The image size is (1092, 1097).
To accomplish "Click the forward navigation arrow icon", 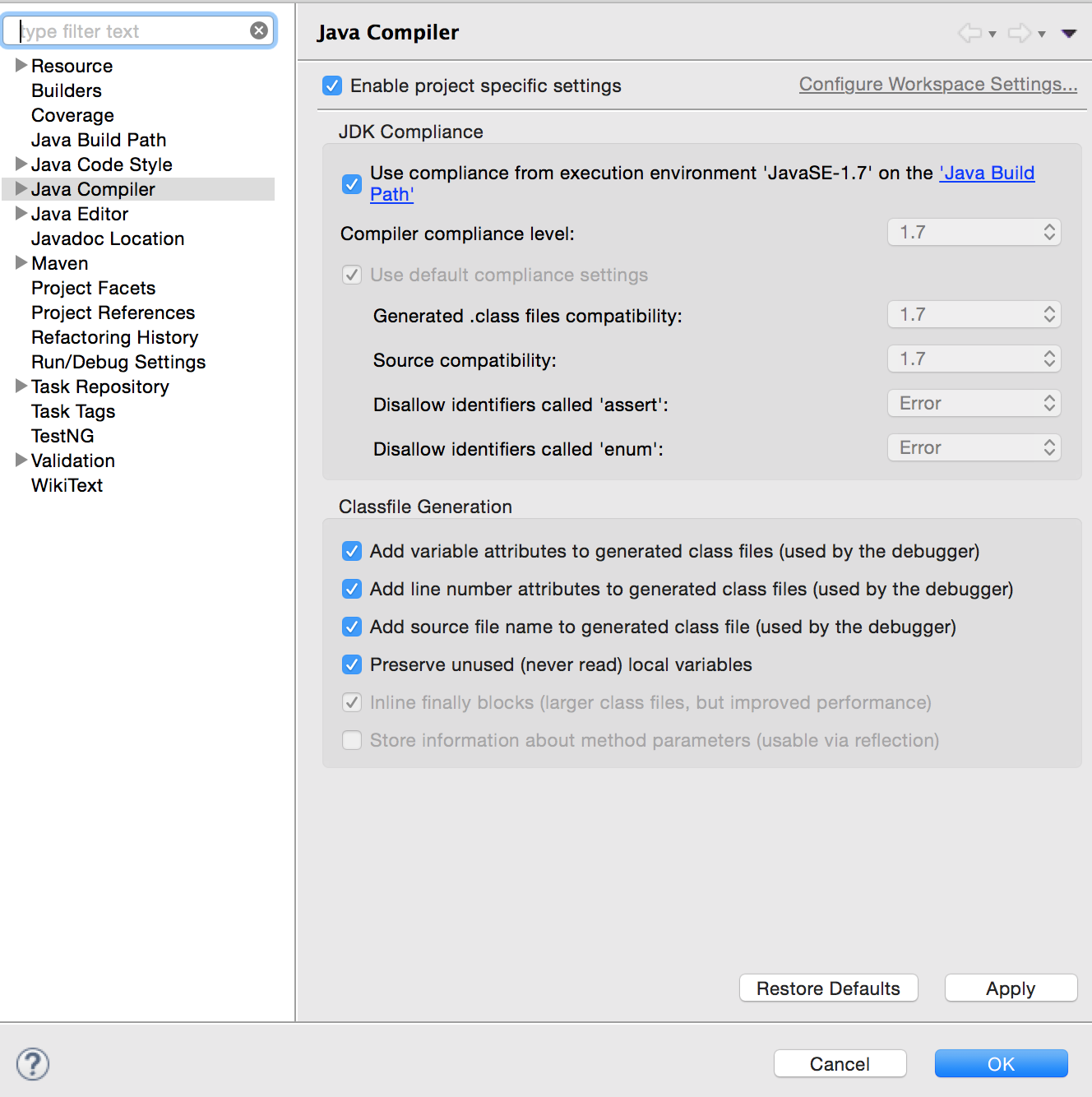I will click(x=1020, y=33).
